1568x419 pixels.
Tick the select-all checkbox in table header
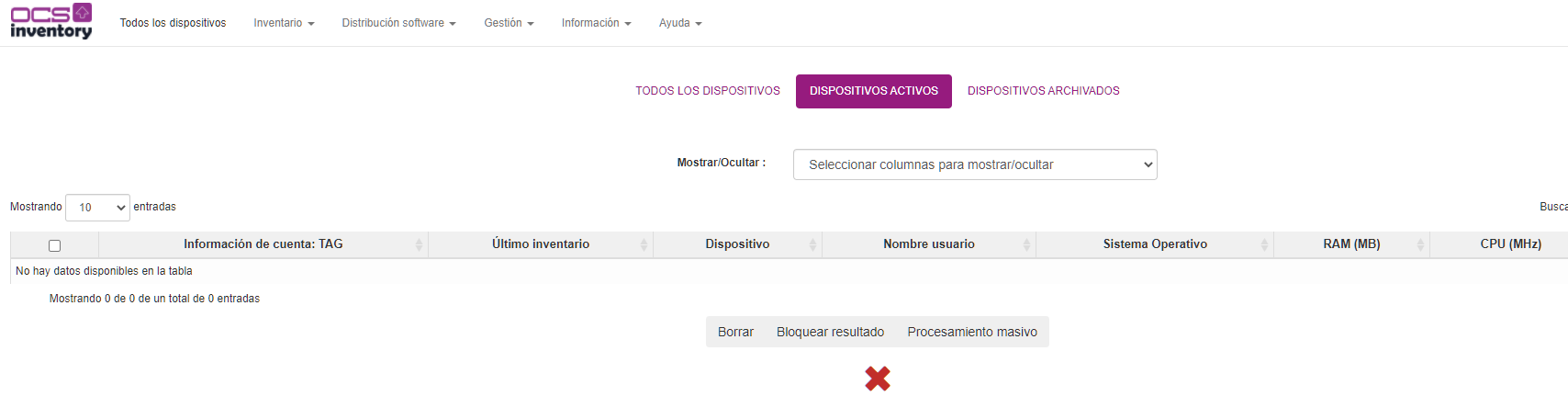coord(54,245)
